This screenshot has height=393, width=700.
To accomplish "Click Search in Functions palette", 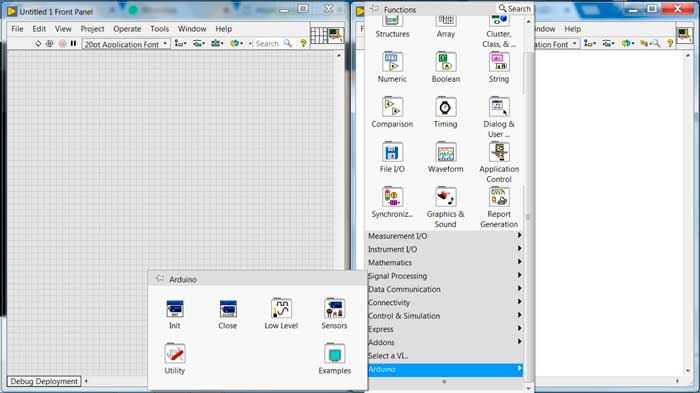I will click(x=514, y=8).
